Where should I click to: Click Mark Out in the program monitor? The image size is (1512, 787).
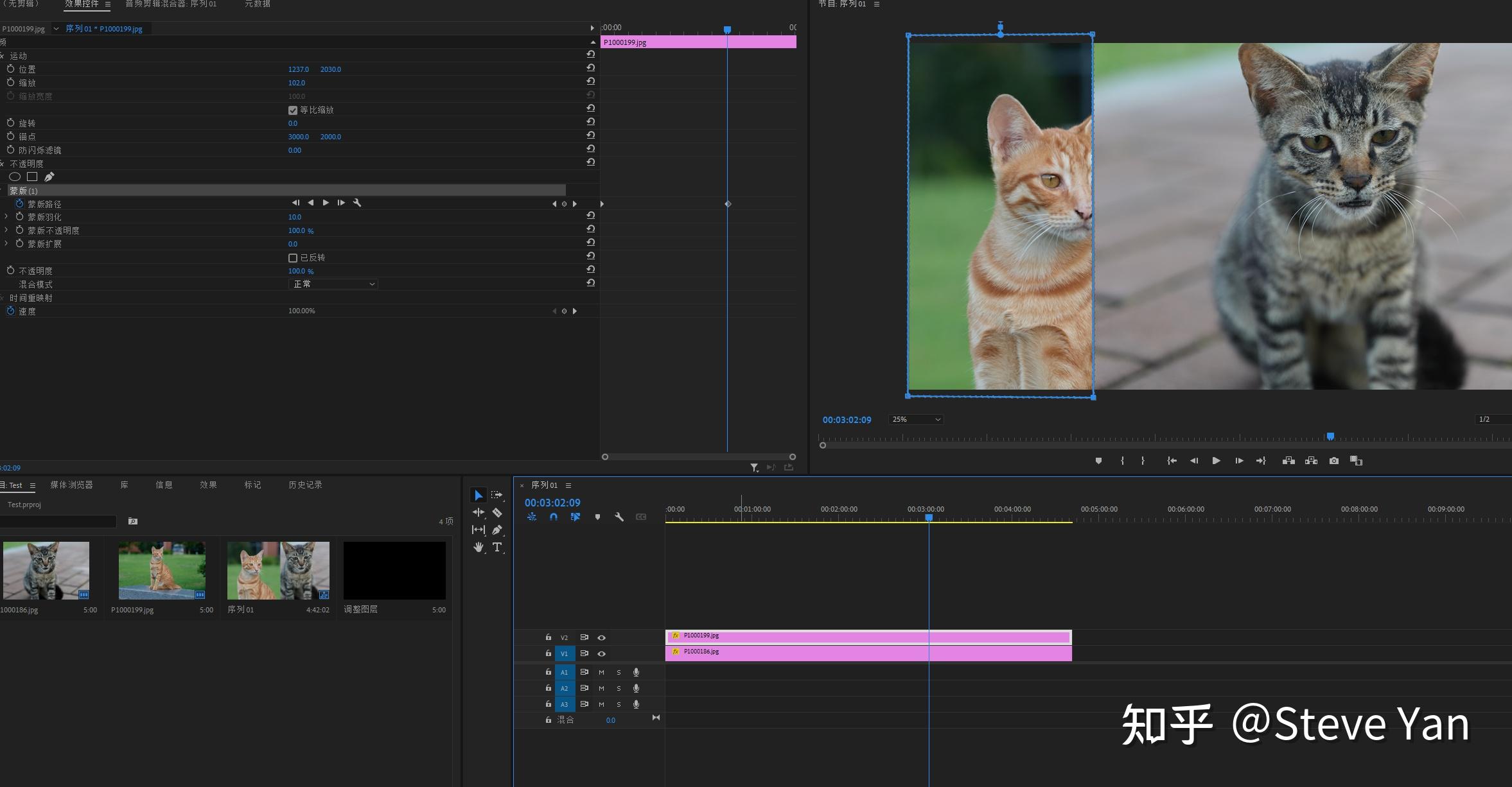tap(1143, 461)
